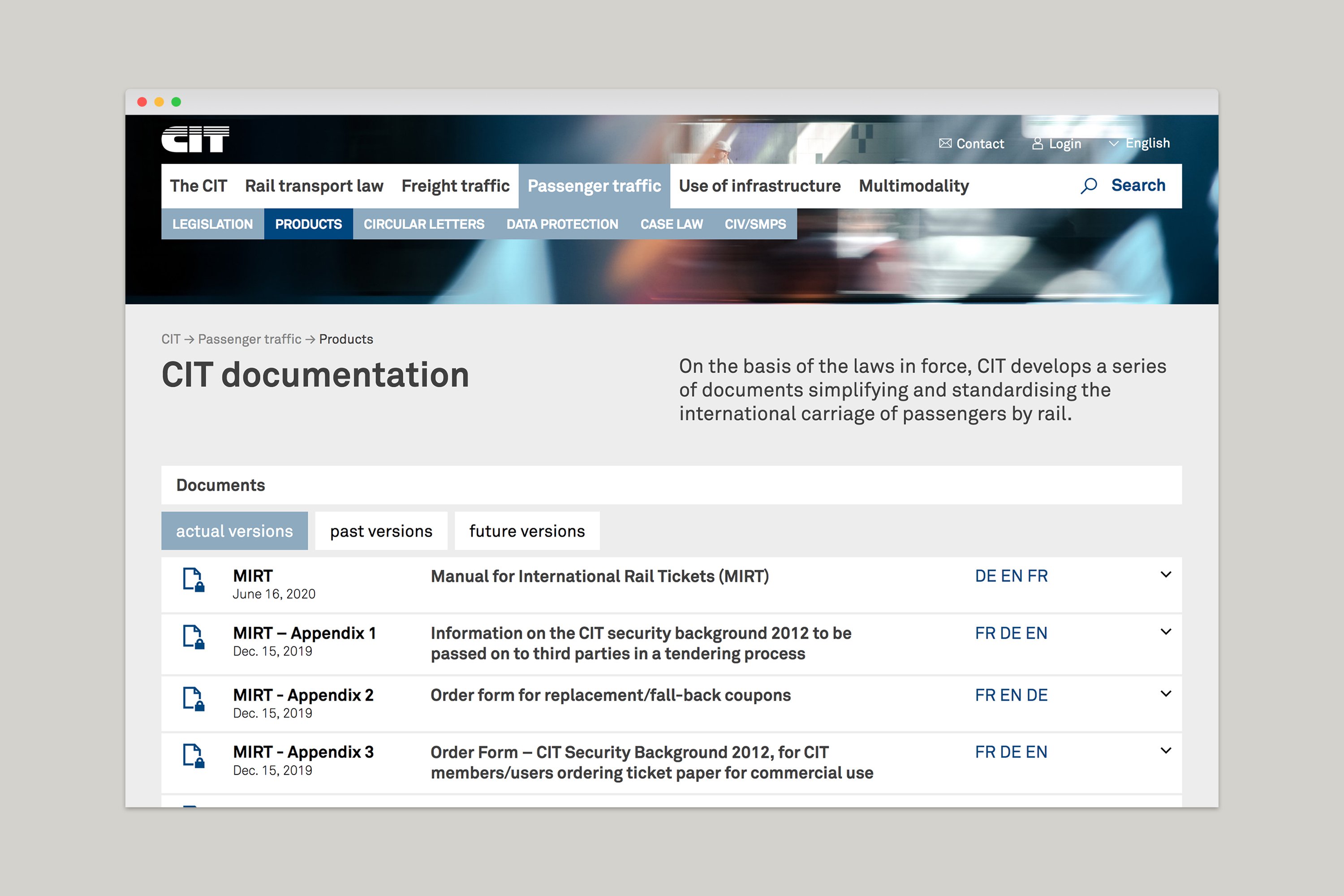The width and height of the screenshot is (1344, 896).
Task: Switch to past versions tab
Action: [x=381, y=531]
